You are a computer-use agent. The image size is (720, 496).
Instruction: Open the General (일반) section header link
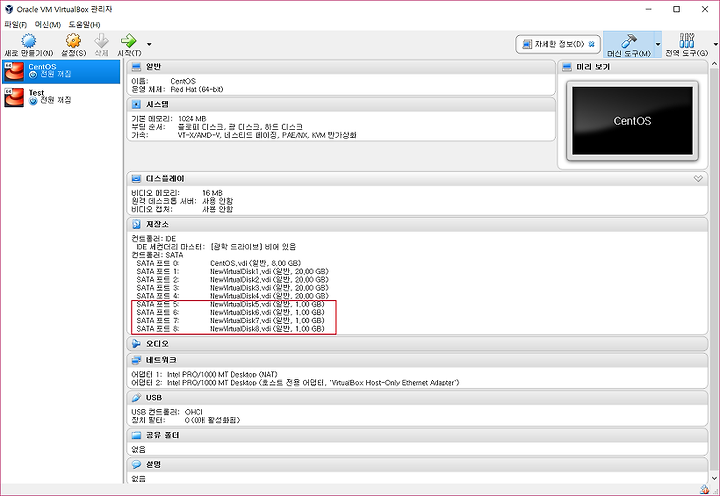coord(153,67)
